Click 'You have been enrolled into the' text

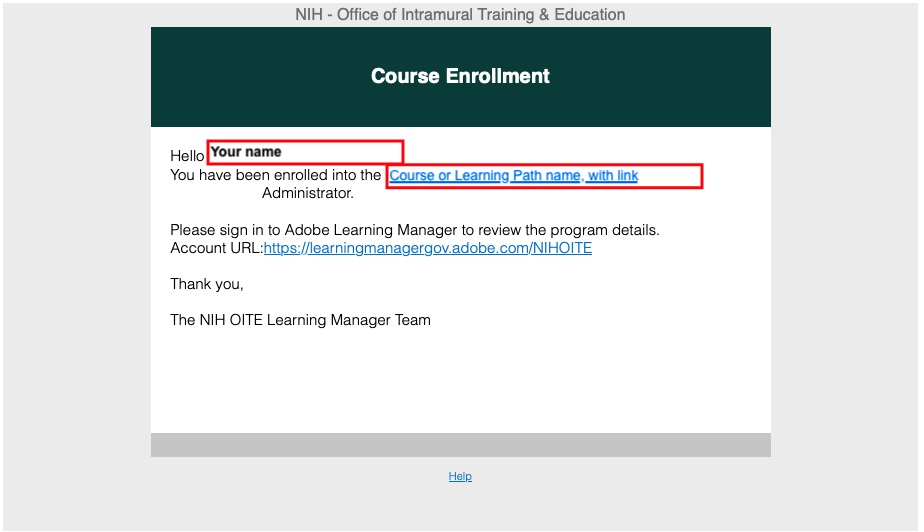(x=276, y=175)
